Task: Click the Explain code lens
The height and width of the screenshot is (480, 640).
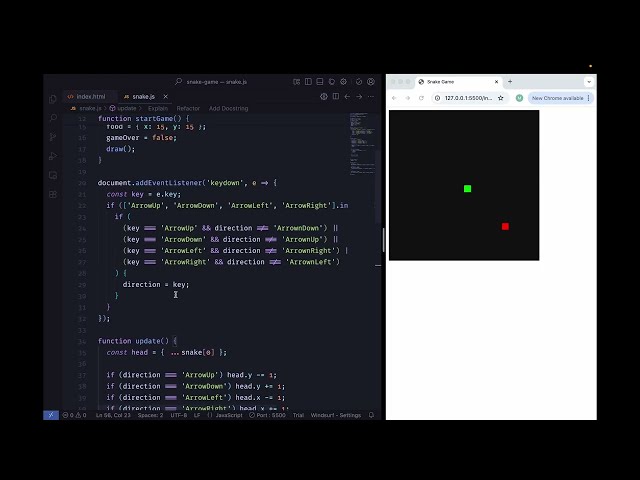Action: point(158,108)
